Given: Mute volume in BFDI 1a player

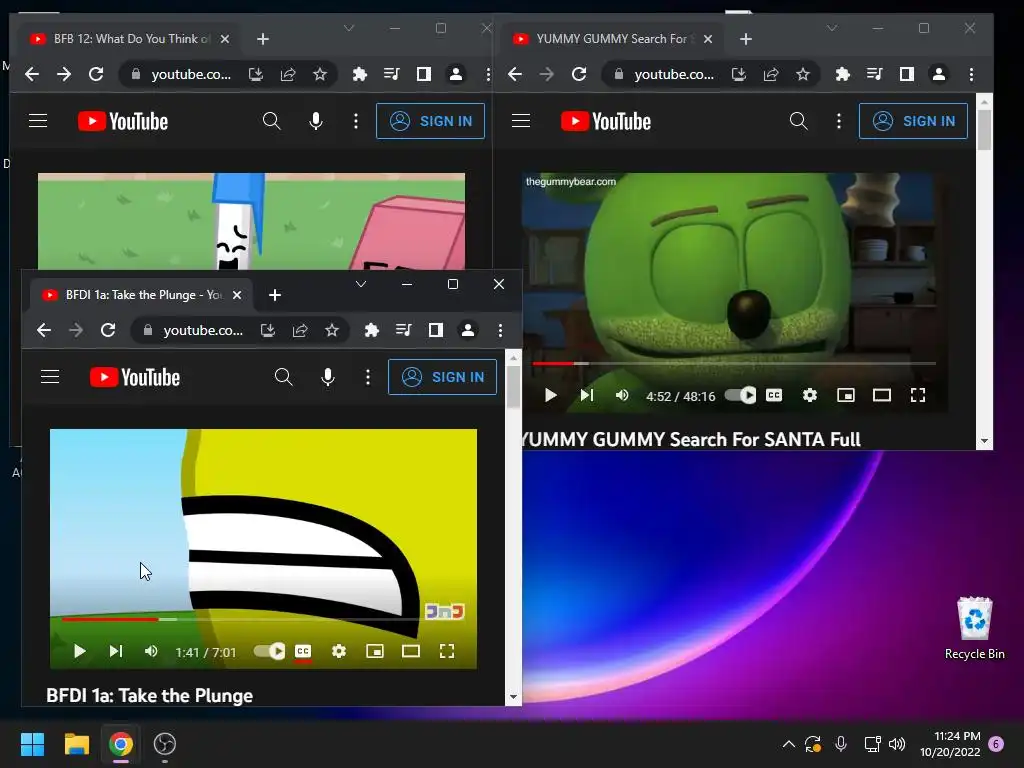Looking at the screenshot, I should [x=152, y=651].
